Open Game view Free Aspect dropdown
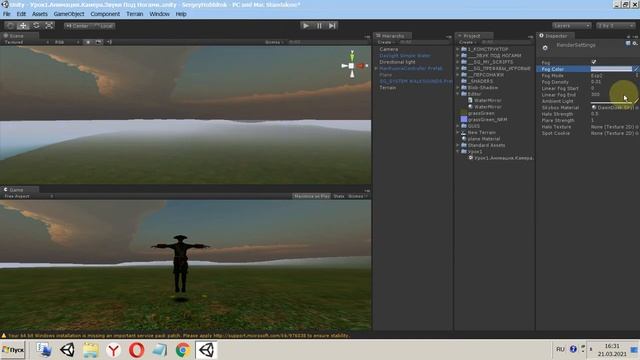This screenshot has width=640, height=360. click(x=29, y=196)
